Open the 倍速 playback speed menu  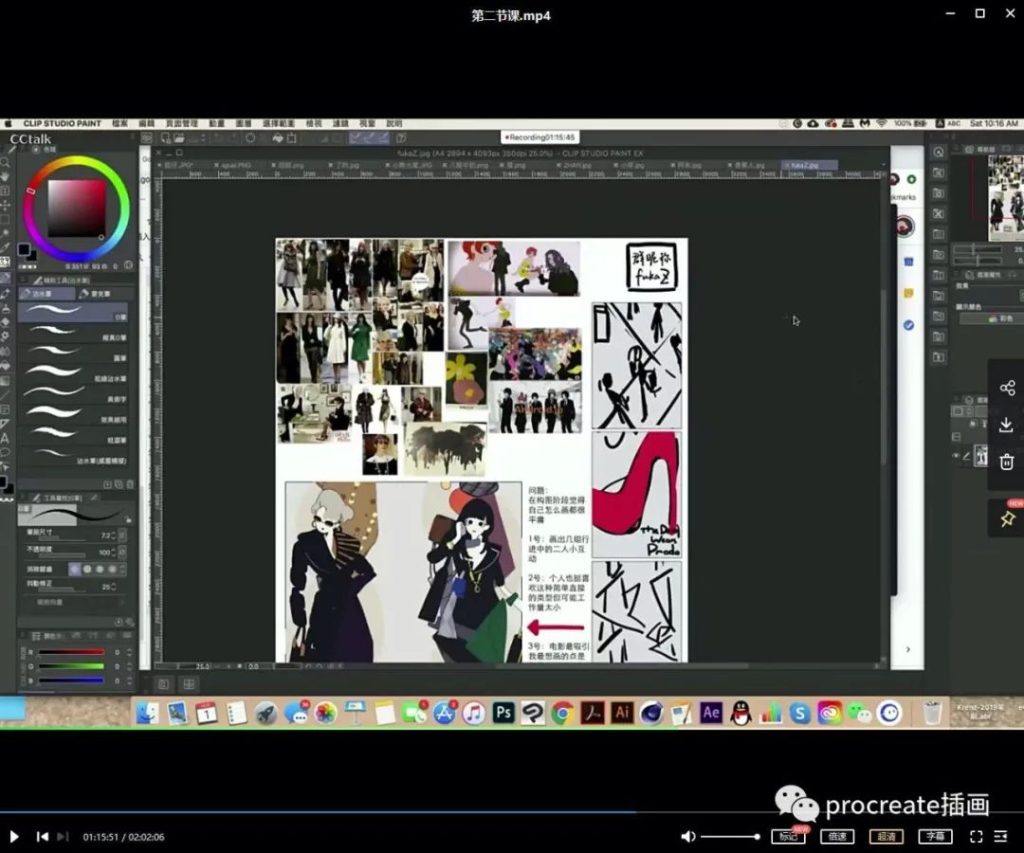tap(835, 836)
